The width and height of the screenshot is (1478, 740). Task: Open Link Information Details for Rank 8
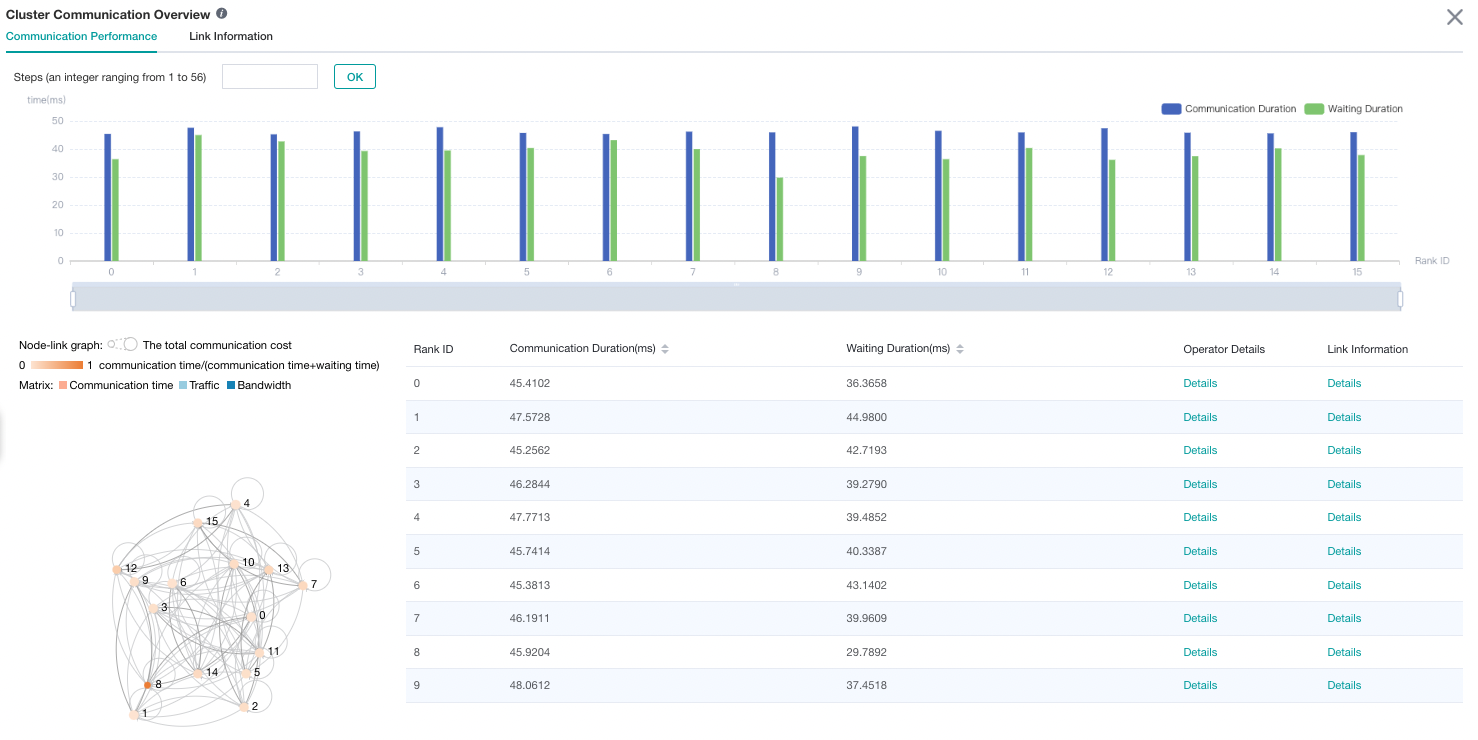[1344, 652]
